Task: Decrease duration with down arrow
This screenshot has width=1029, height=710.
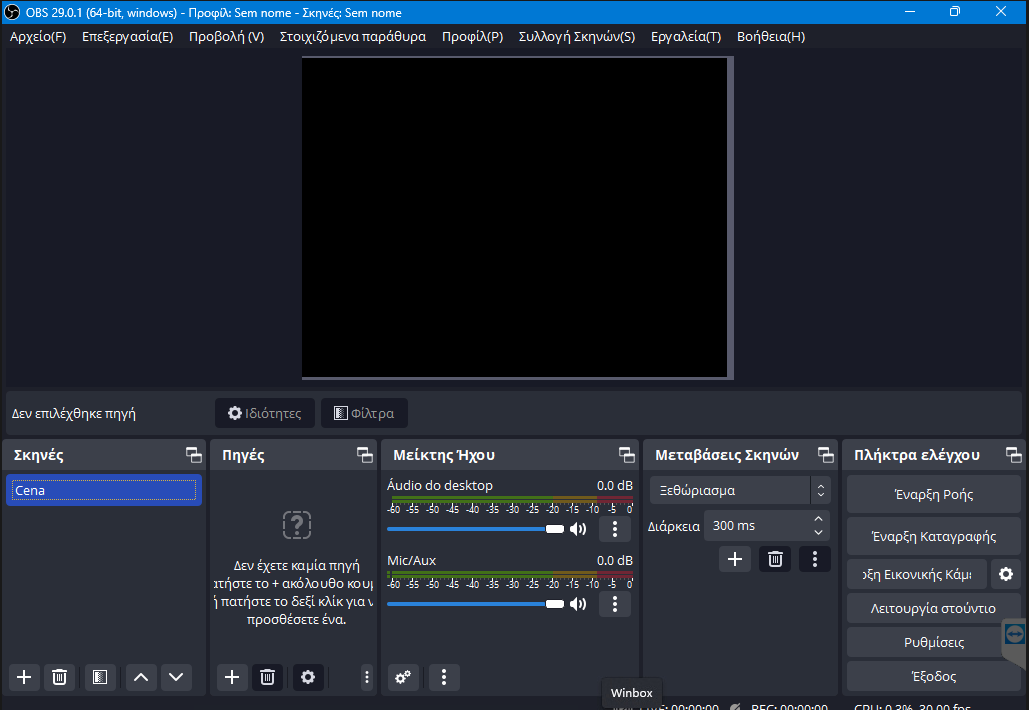Action: click(818, 533)
